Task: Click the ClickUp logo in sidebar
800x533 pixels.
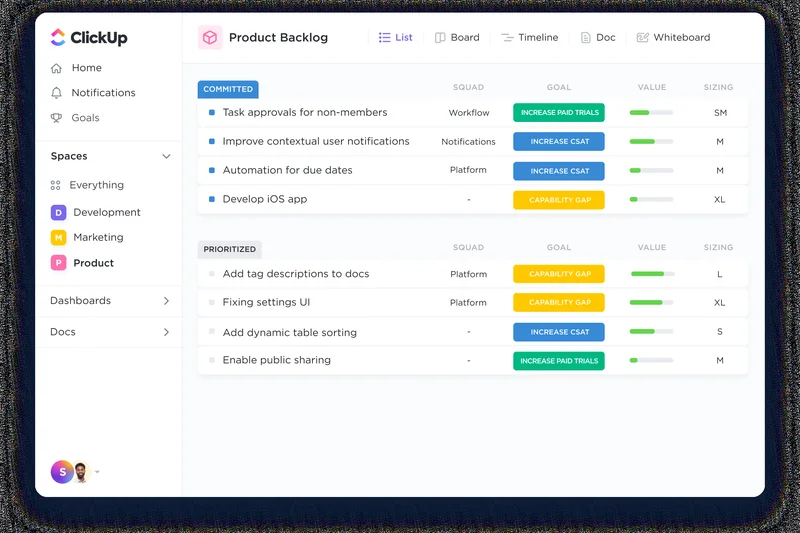Action: (89, 38)
